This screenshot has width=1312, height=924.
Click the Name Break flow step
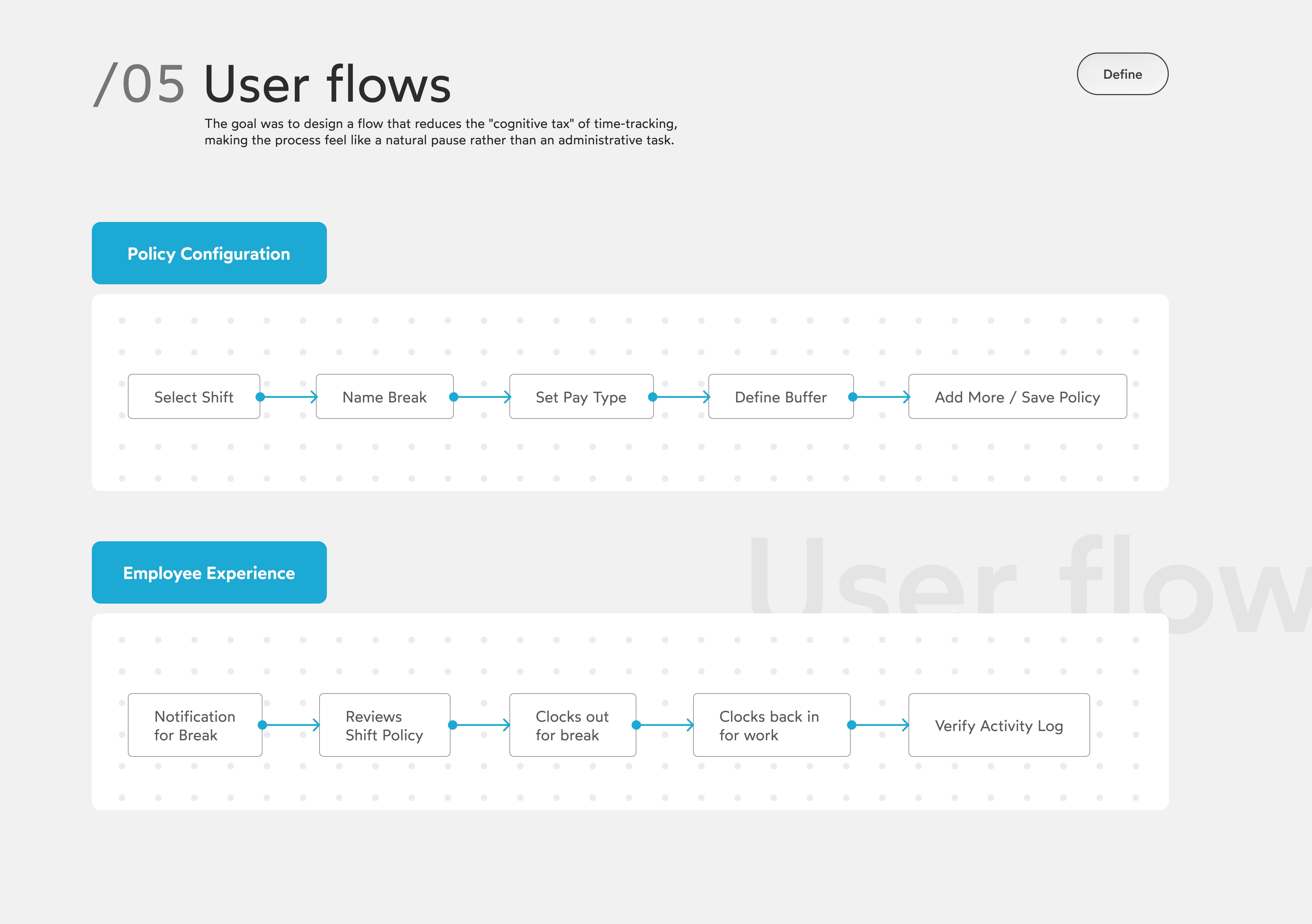385,397
